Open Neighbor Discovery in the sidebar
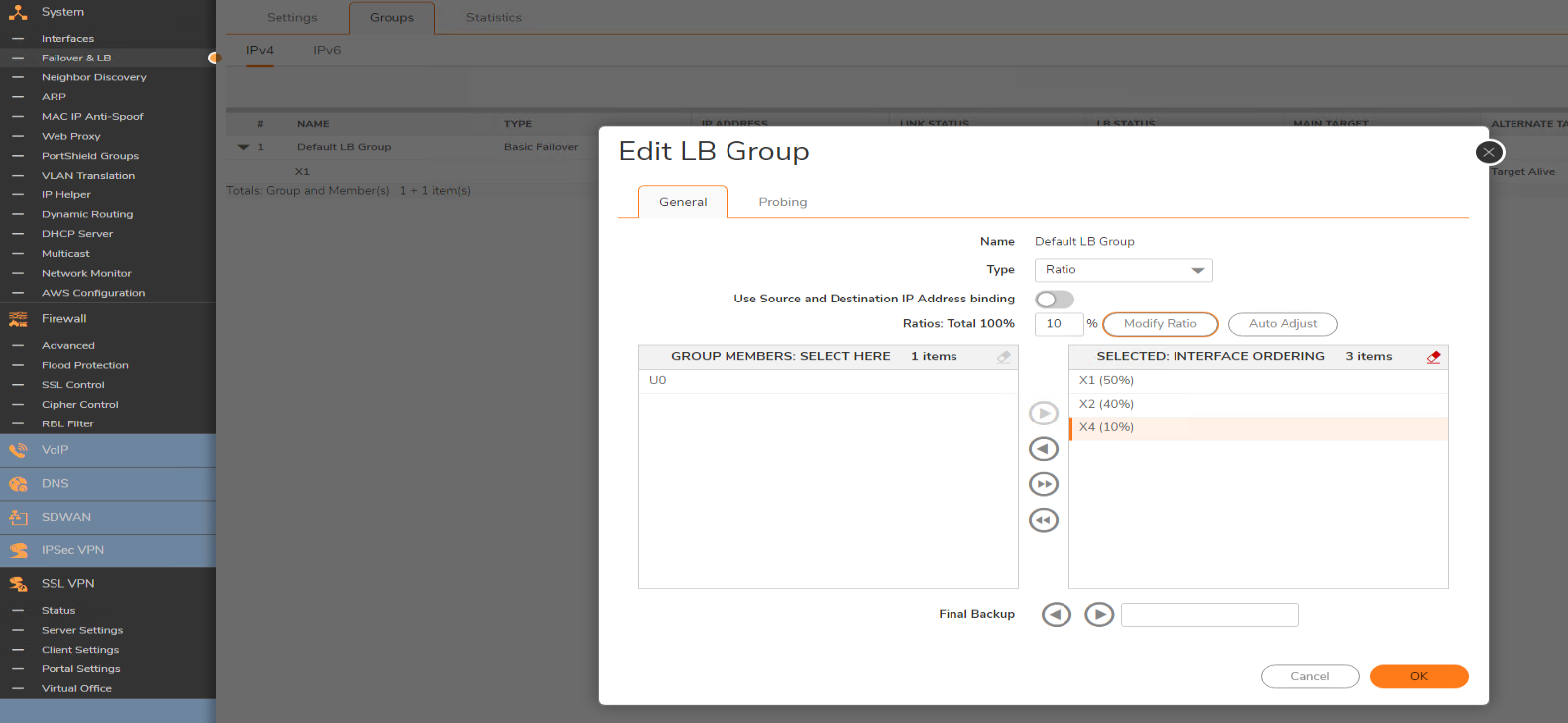Screen dimensions: 1568x723 (94, 77)
